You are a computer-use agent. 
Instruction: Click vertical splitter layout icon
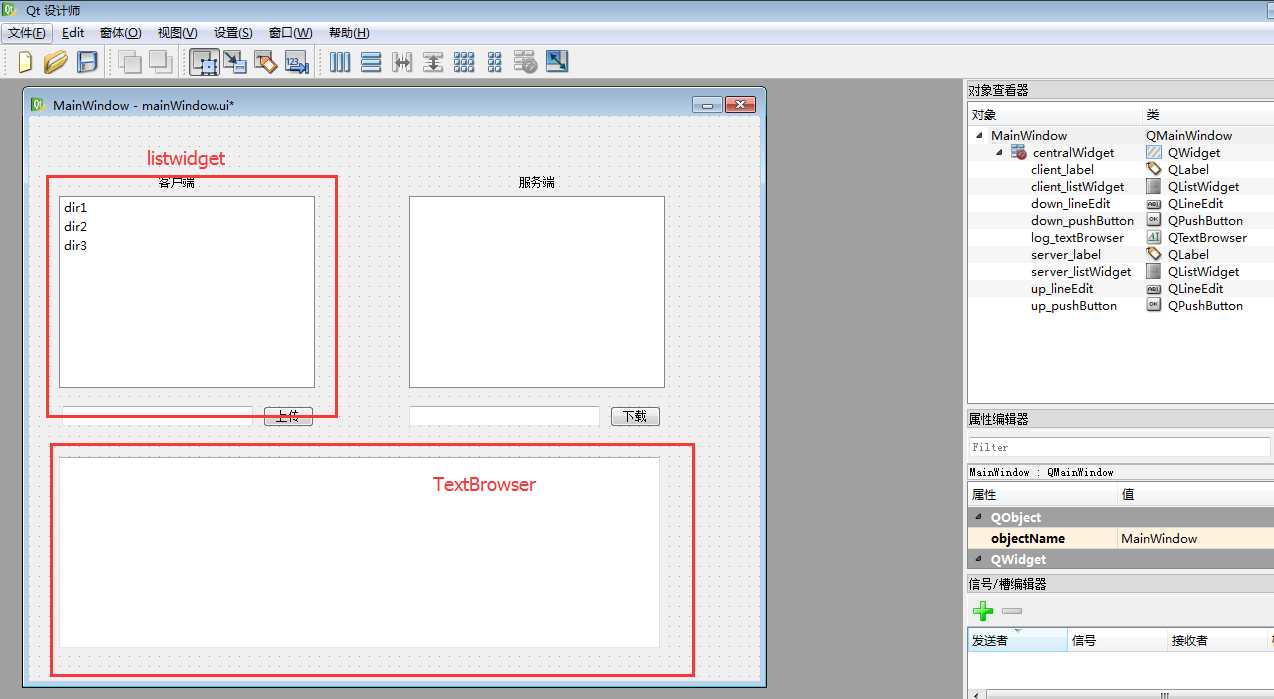433,62
